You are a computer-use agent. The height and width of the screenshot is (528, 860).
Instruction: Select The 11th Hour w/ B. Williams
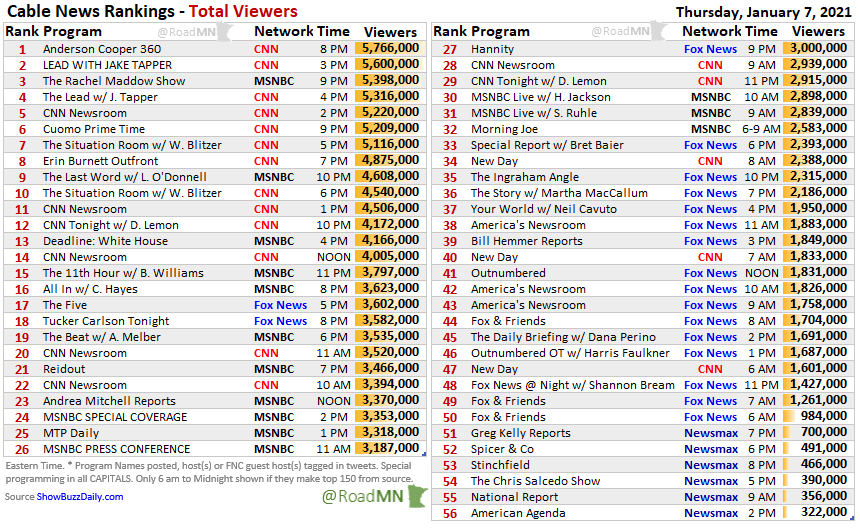(123, 273)
